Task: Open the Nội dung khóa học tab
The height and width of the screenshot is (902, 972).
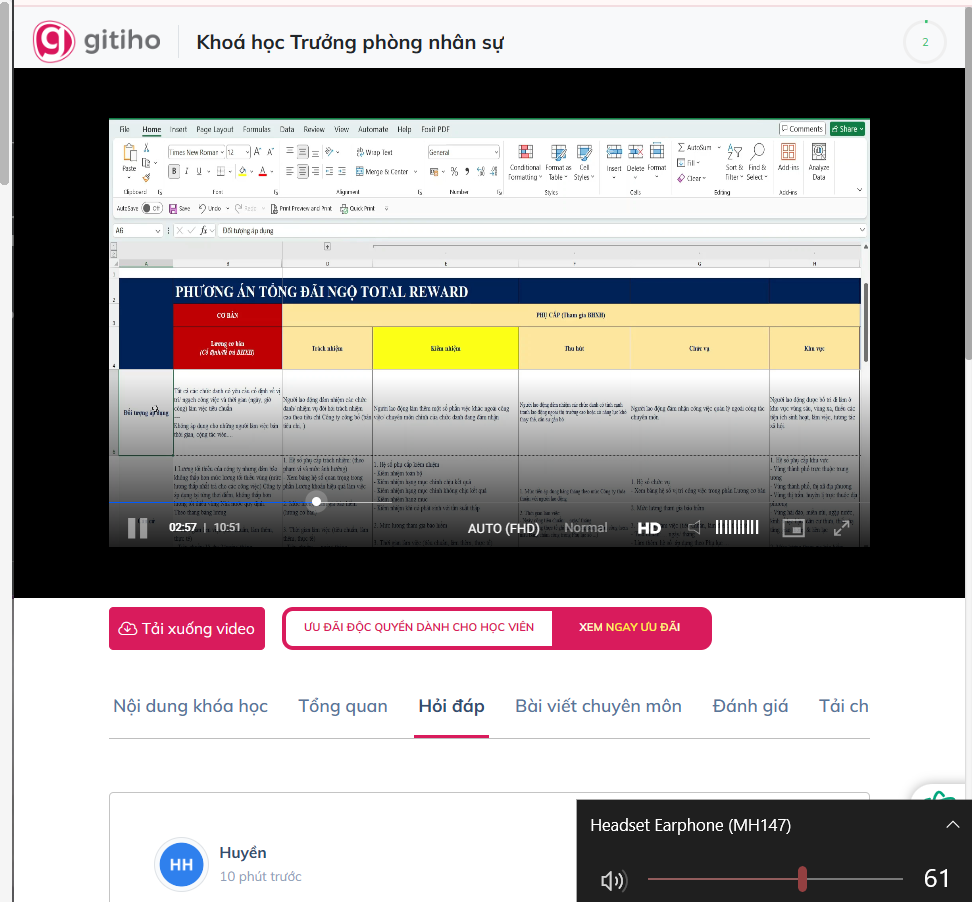Action: pyautogui.click(x=190, y=706)
